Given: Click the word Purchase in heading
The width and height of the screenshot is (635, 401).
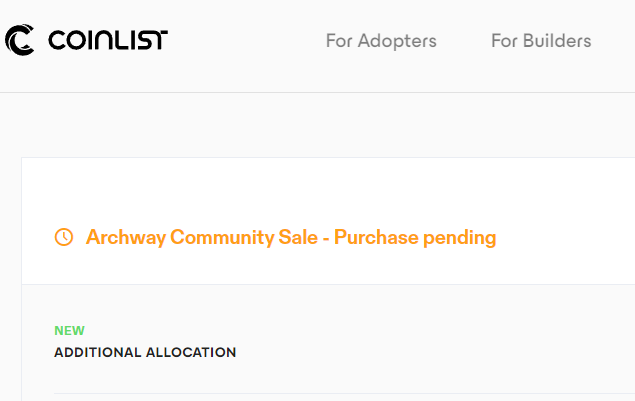Looking at the screenshot, I should click(x=376, y=237).
